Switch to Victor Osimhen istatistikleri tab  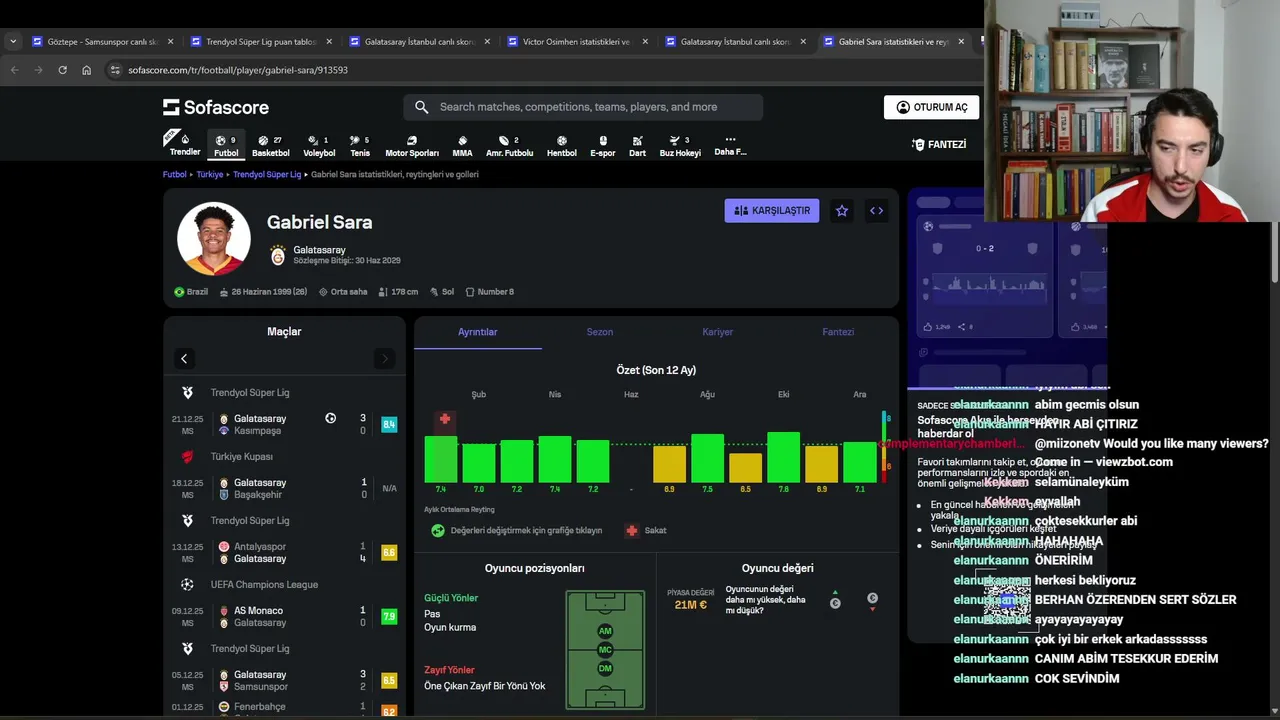(576, 42)
